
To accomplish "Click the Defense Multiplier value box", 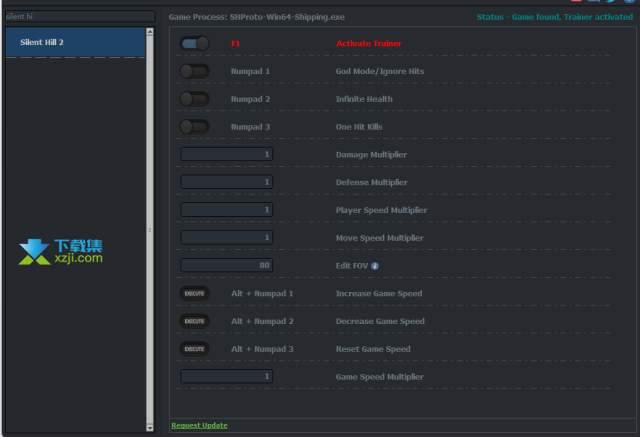I will [227, 182].
